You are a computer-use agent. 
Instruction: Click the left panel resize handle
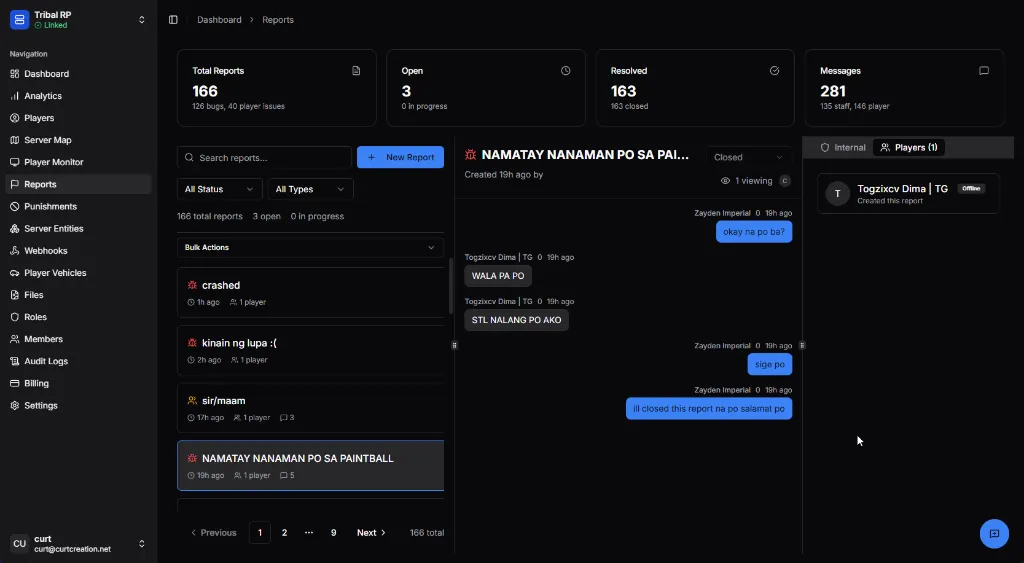455,345
